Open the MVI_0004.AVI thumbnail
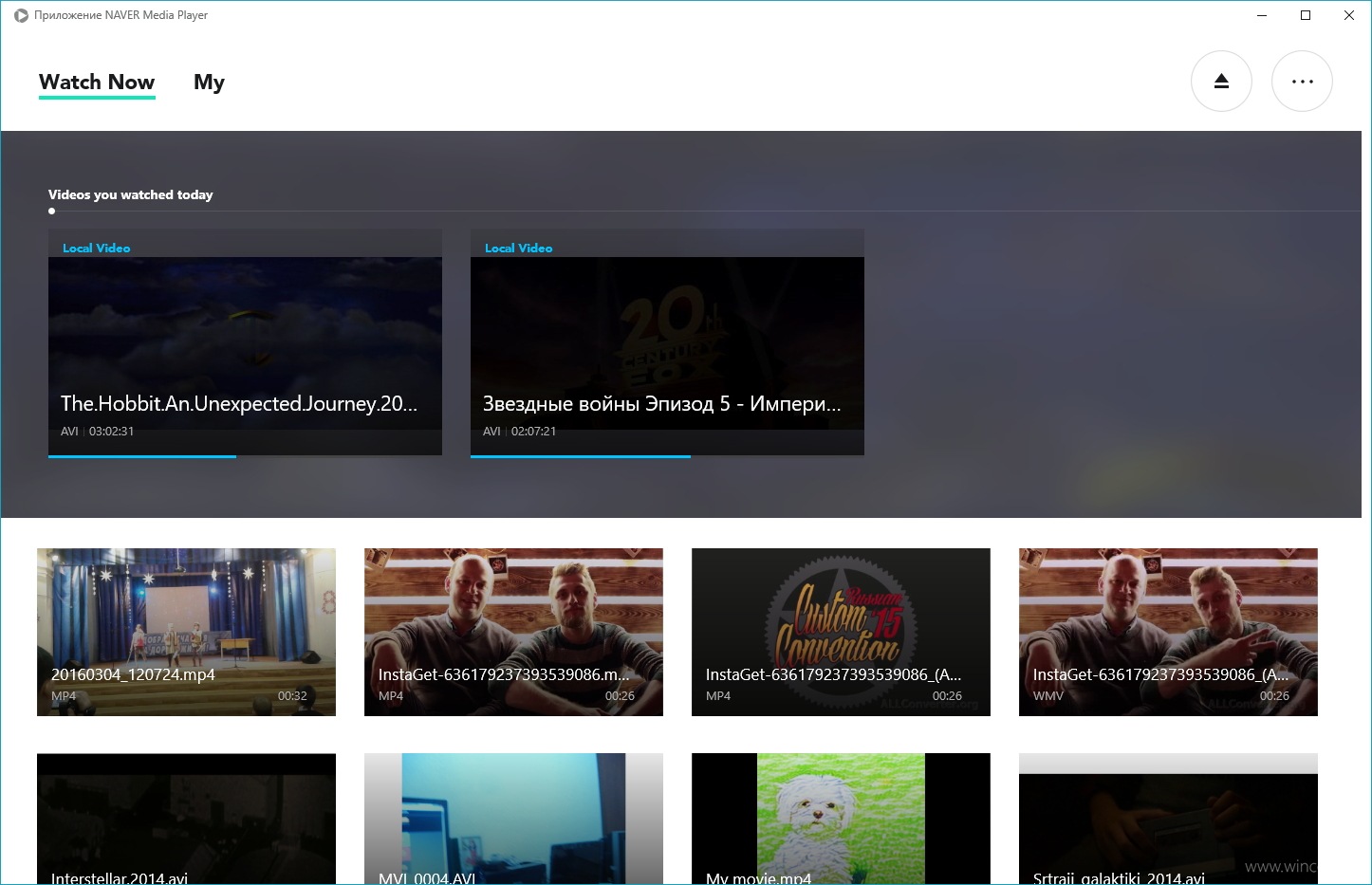This screenshot has height=885, width=1372. [x=513, y=819]
